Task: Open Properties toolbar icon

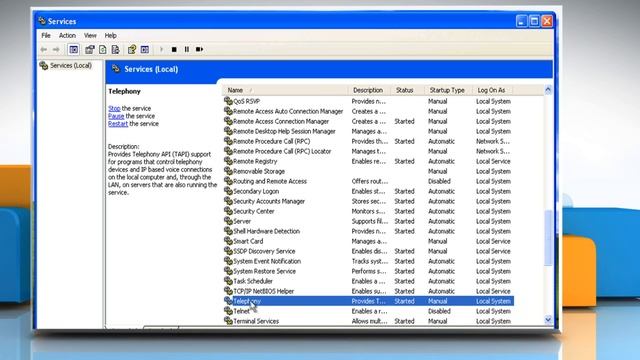Action: click(90, 49)
